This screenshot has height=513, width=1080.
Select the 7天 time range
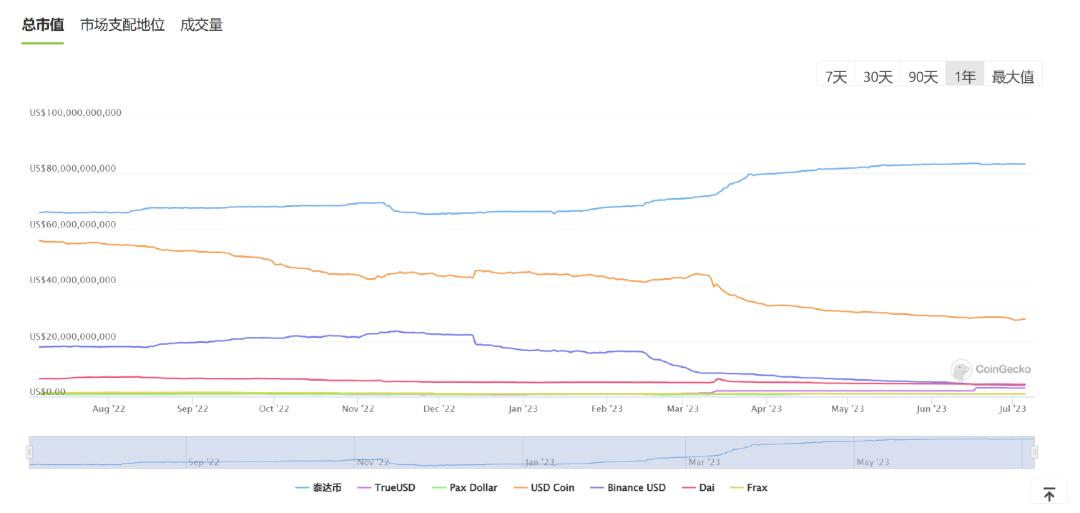click(836, 76)
